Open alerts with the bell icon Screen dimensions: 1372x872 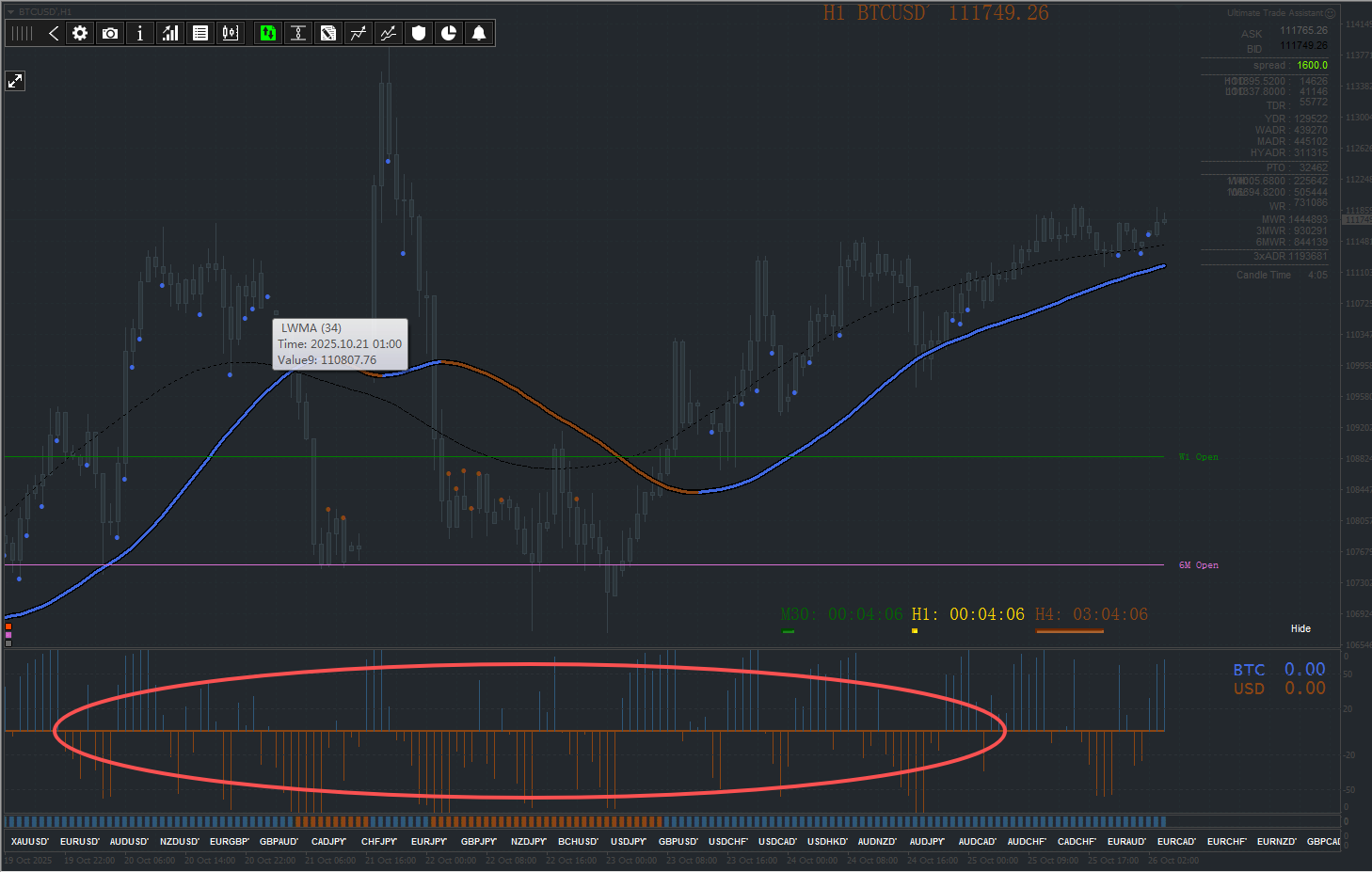pyautogui.click(x=479, y=33)
